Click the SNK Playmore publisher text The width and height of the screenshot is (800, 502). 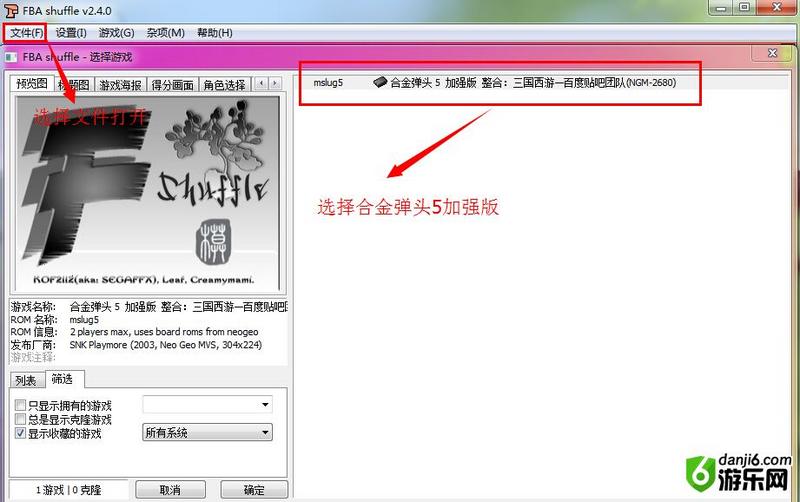coord(166,345)
